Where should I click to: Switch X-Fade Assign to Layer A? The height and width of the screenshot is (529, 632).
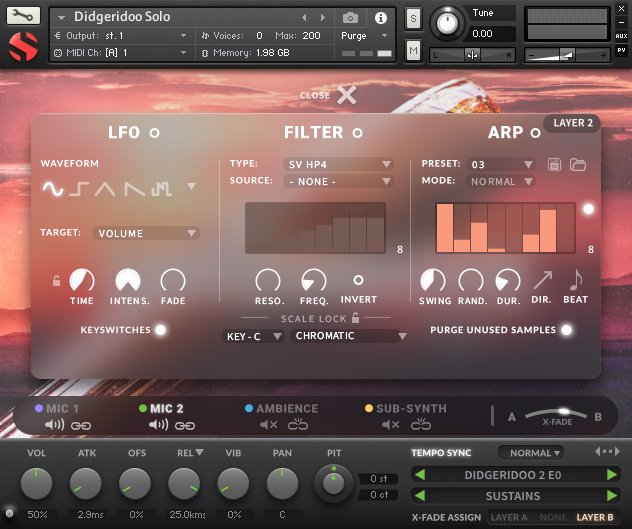(x=509, y=518)
